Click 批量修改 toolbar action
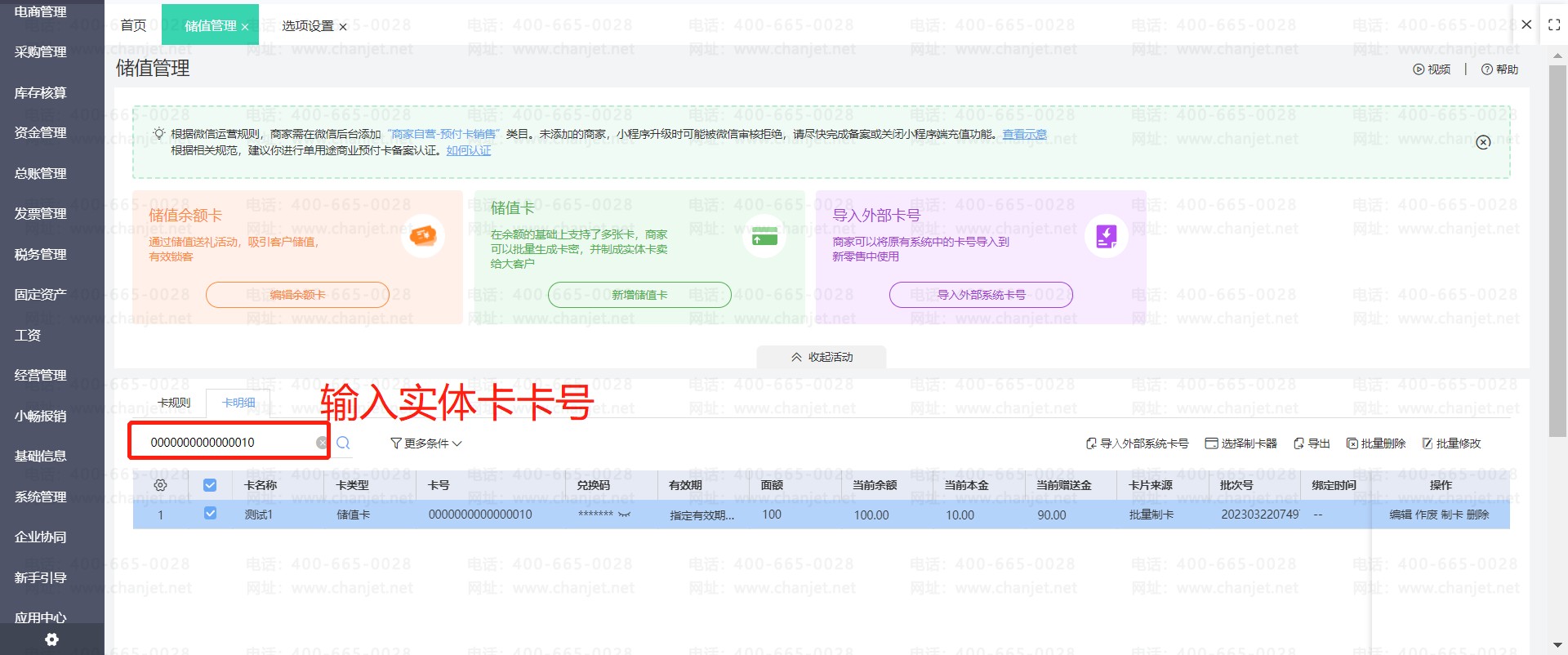This screenshot has width=1568, height=655. (x=1451, y=443)
